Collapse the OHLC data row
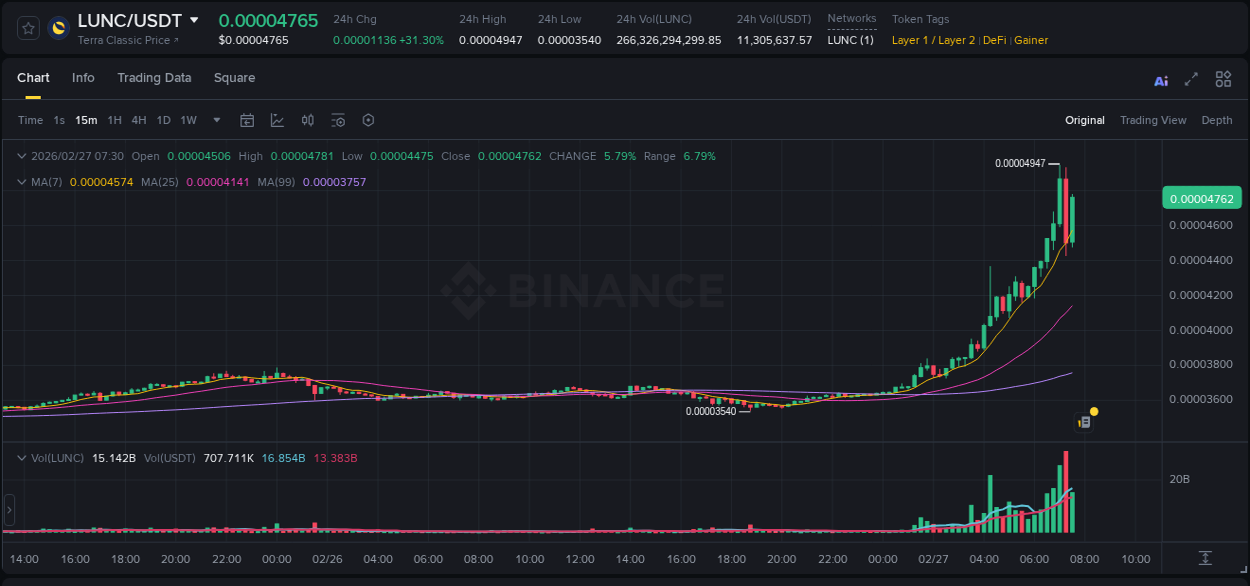The height and width of the screenshot is (586, 1250). (22, 156)
